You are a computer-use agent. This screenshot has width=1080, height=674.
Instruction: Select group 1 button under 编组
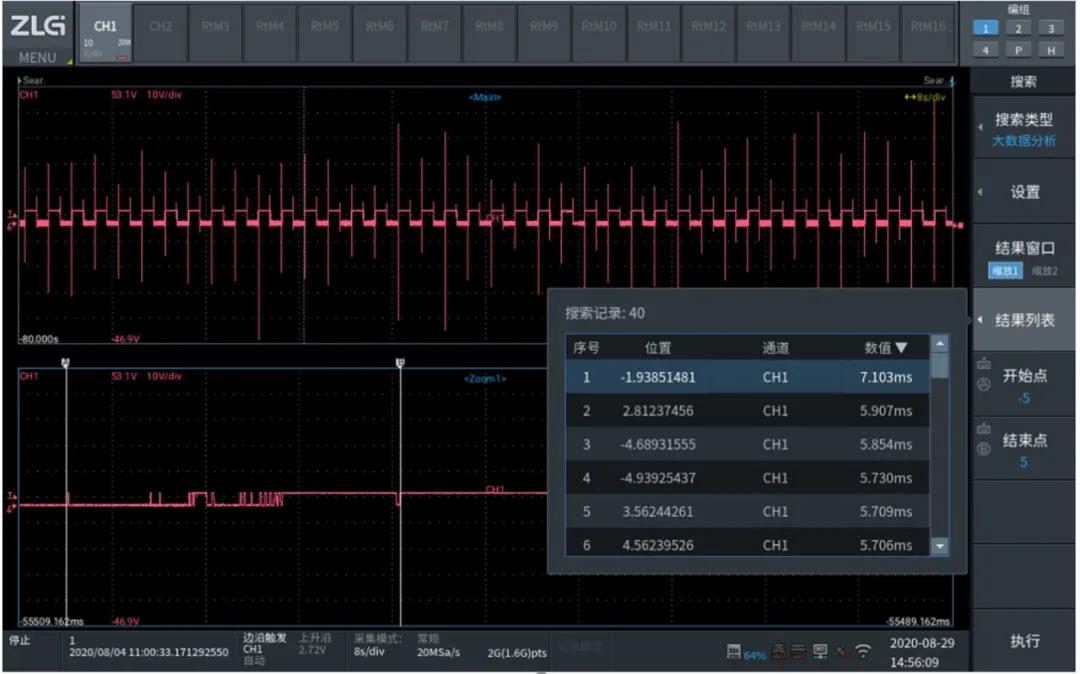click(987, 29)
